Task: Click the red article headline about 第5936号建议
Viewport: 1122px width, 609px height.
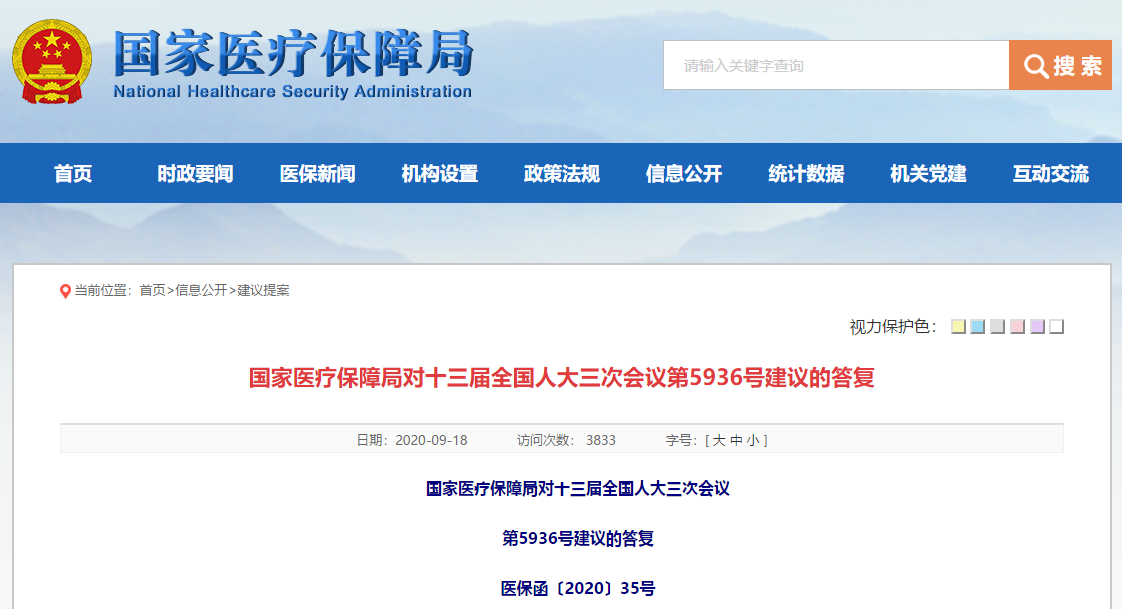Action: tap(562, 377)
